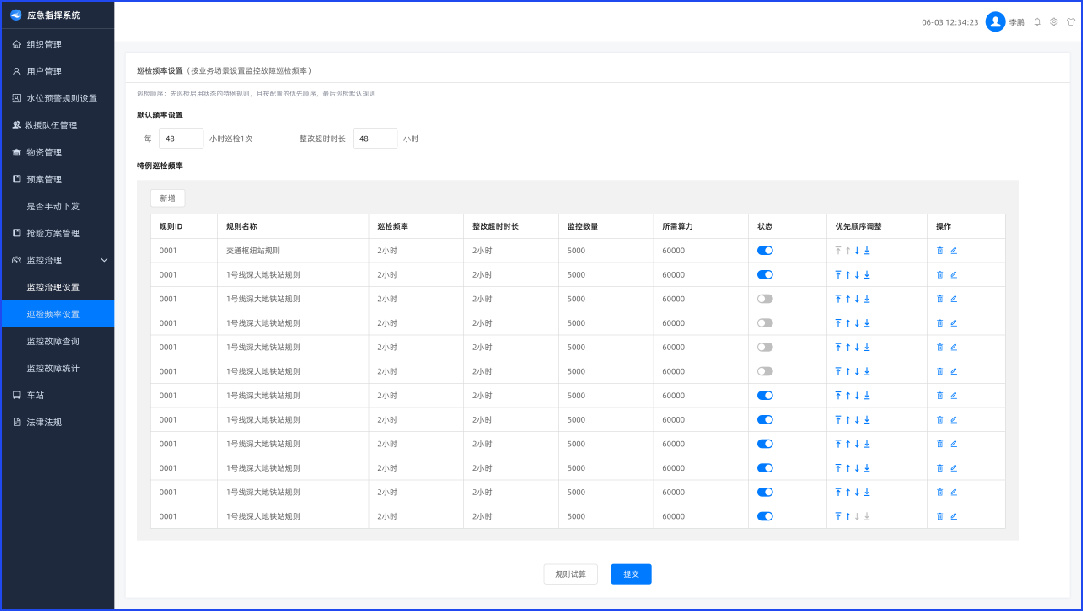The height and width of the screenshot is (611, 1083).
Task: Edit the last rule row with pencil icon
Action: pos(953,517)
